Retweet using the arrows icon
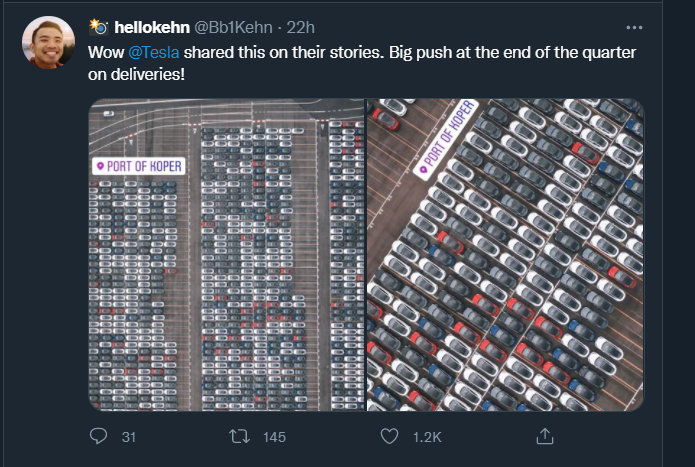This screenshot has width=695, height=467. pos(239,436)
